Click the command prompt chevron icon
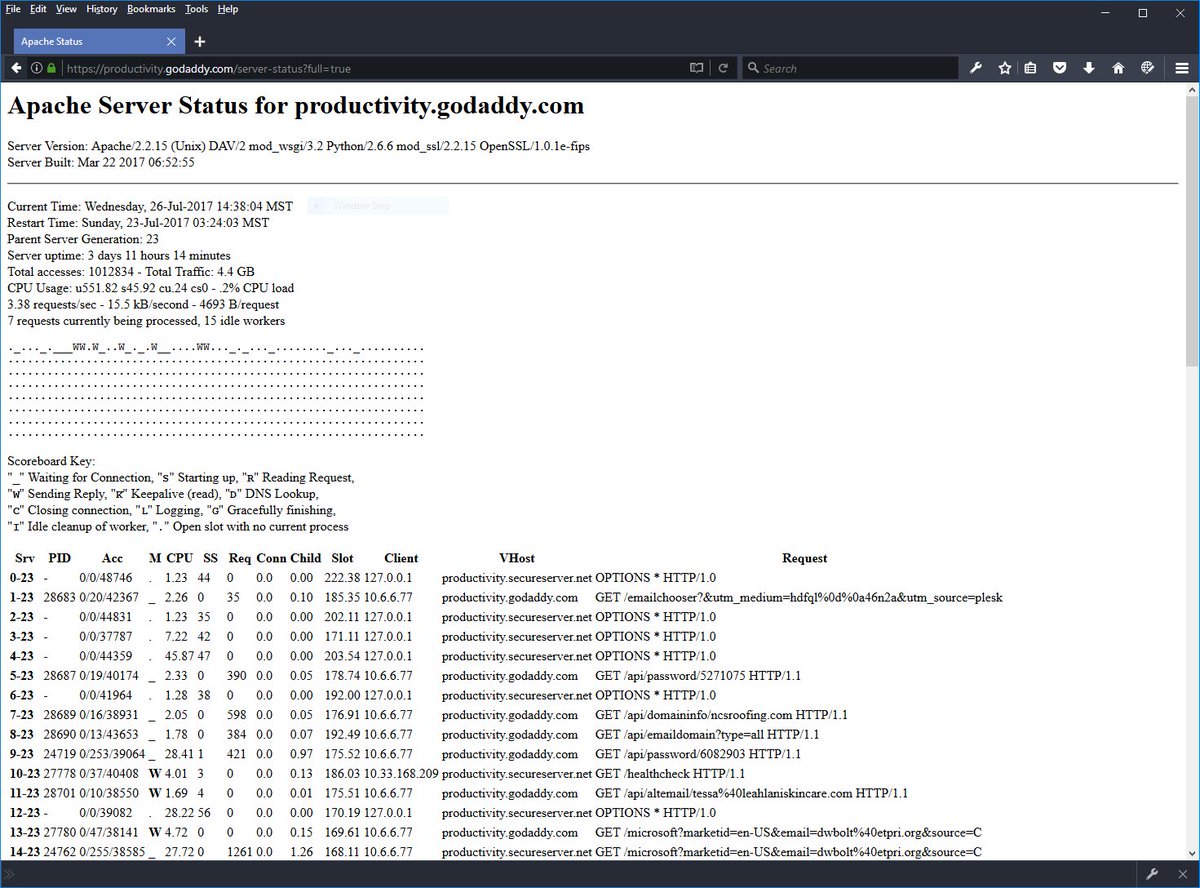This screenshot has width=1200, height=888. (x=10, y=873)
